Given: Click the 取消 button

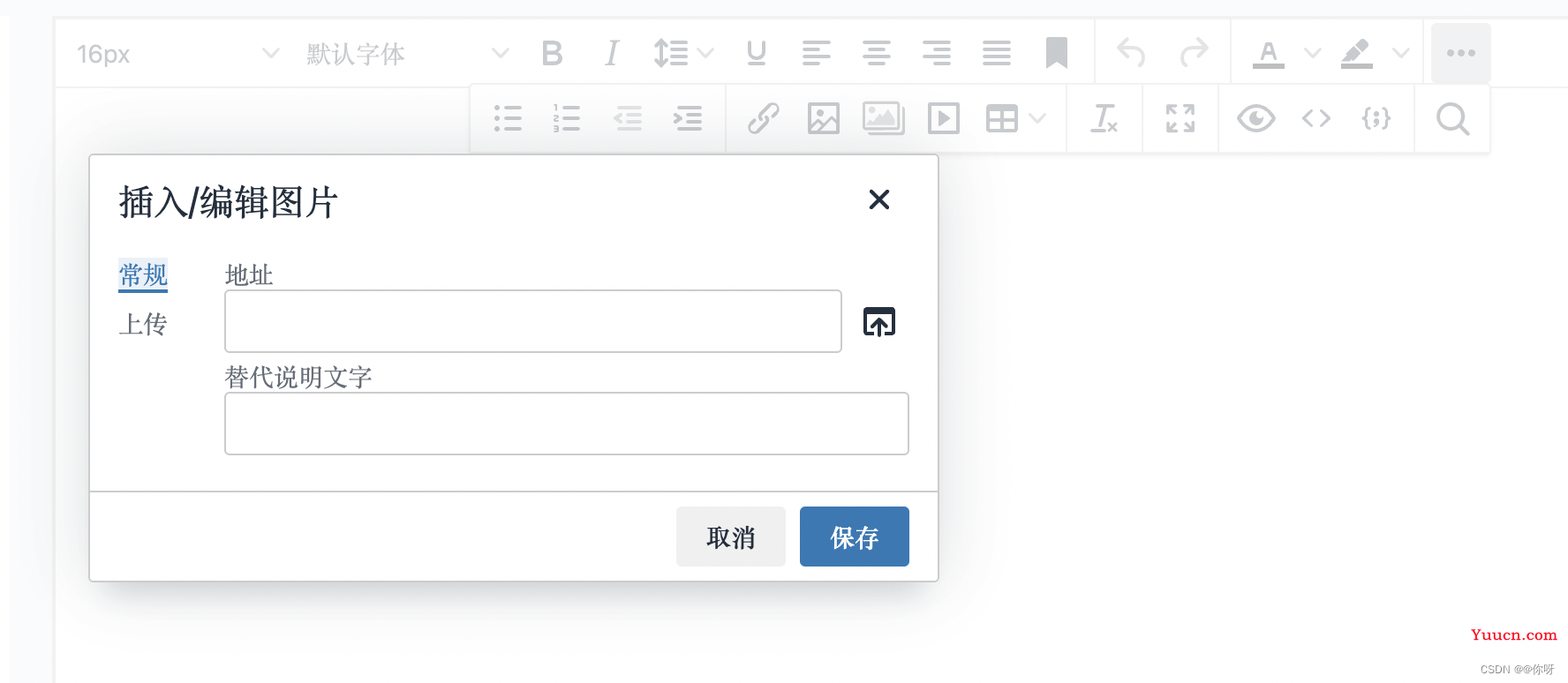Looking at the screenshot, I should click(x=731, y=537).
